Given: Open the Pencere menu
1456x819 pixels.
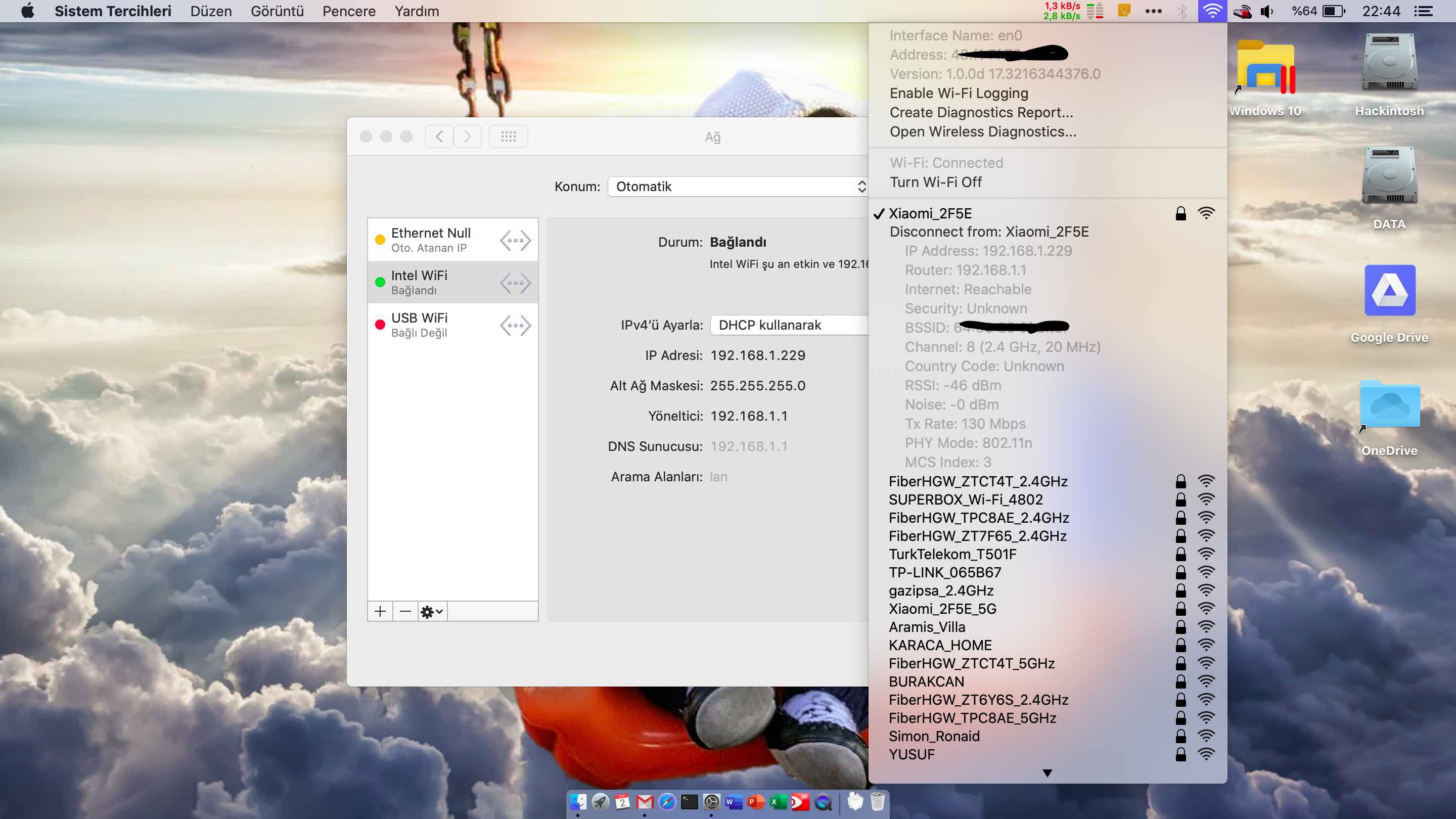Looking at the screenshot, I should tap(349, 11).
